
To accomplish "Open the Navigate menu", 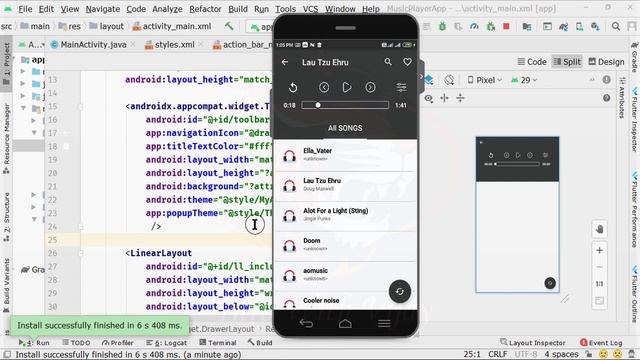I will coord(102,9).
